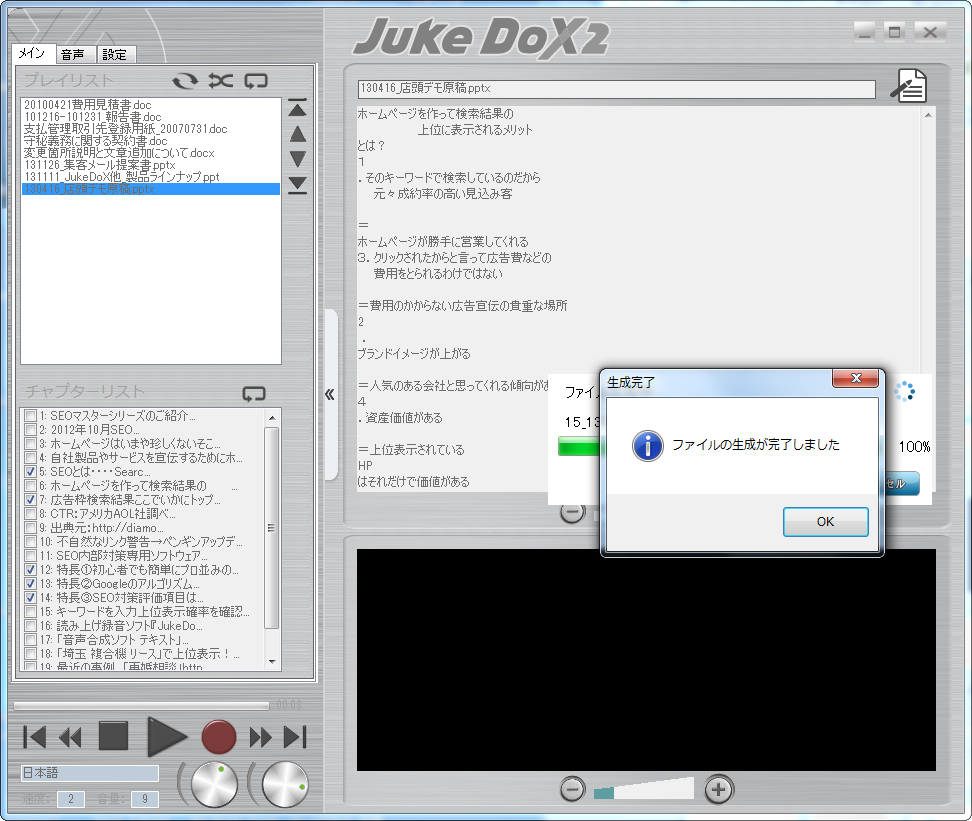Click the rewind button
972x821 pixels.
pyautogui.click(x=70, y=737)
